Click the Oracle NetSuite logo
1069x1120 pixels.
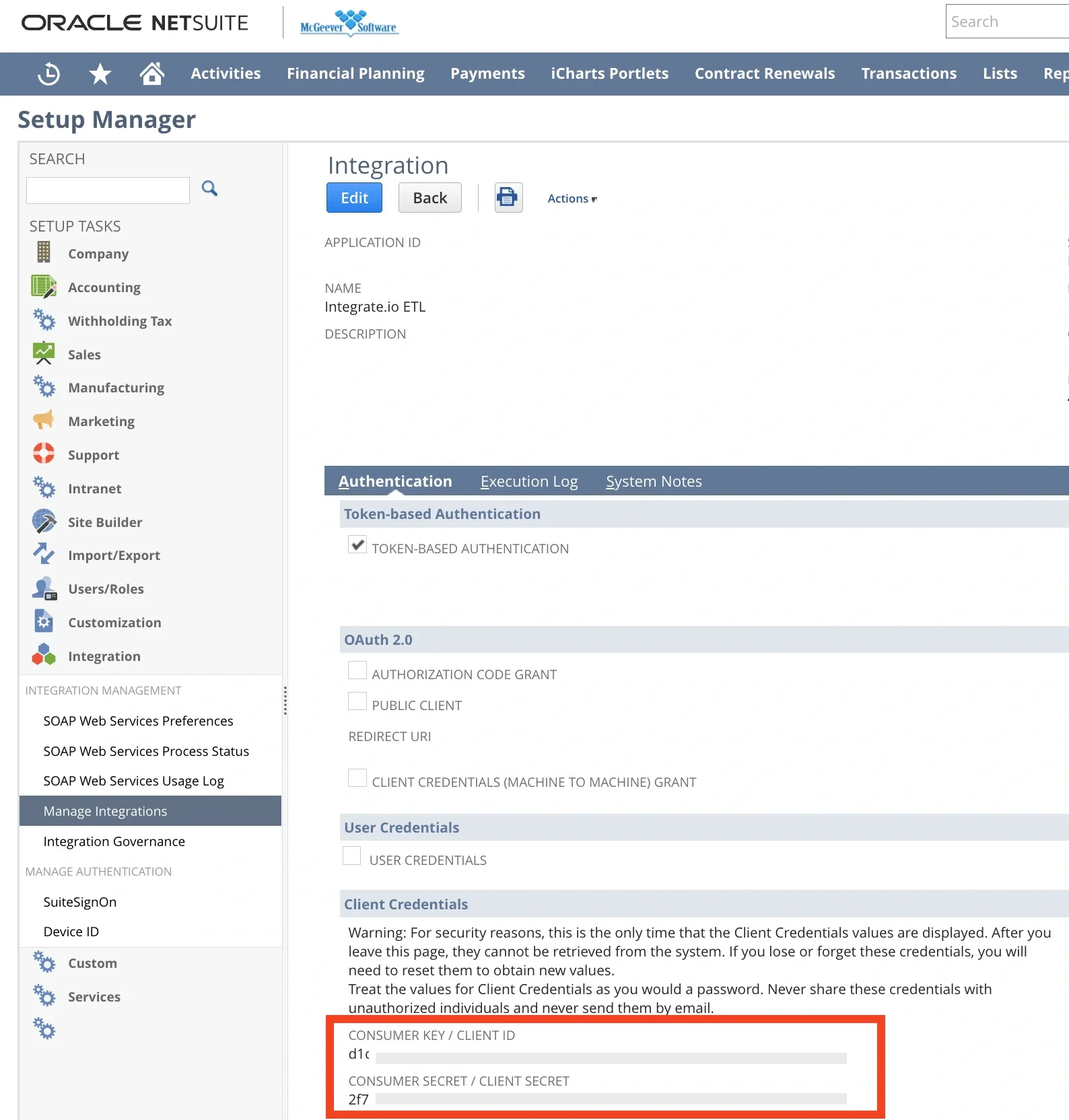click(135, 23)
